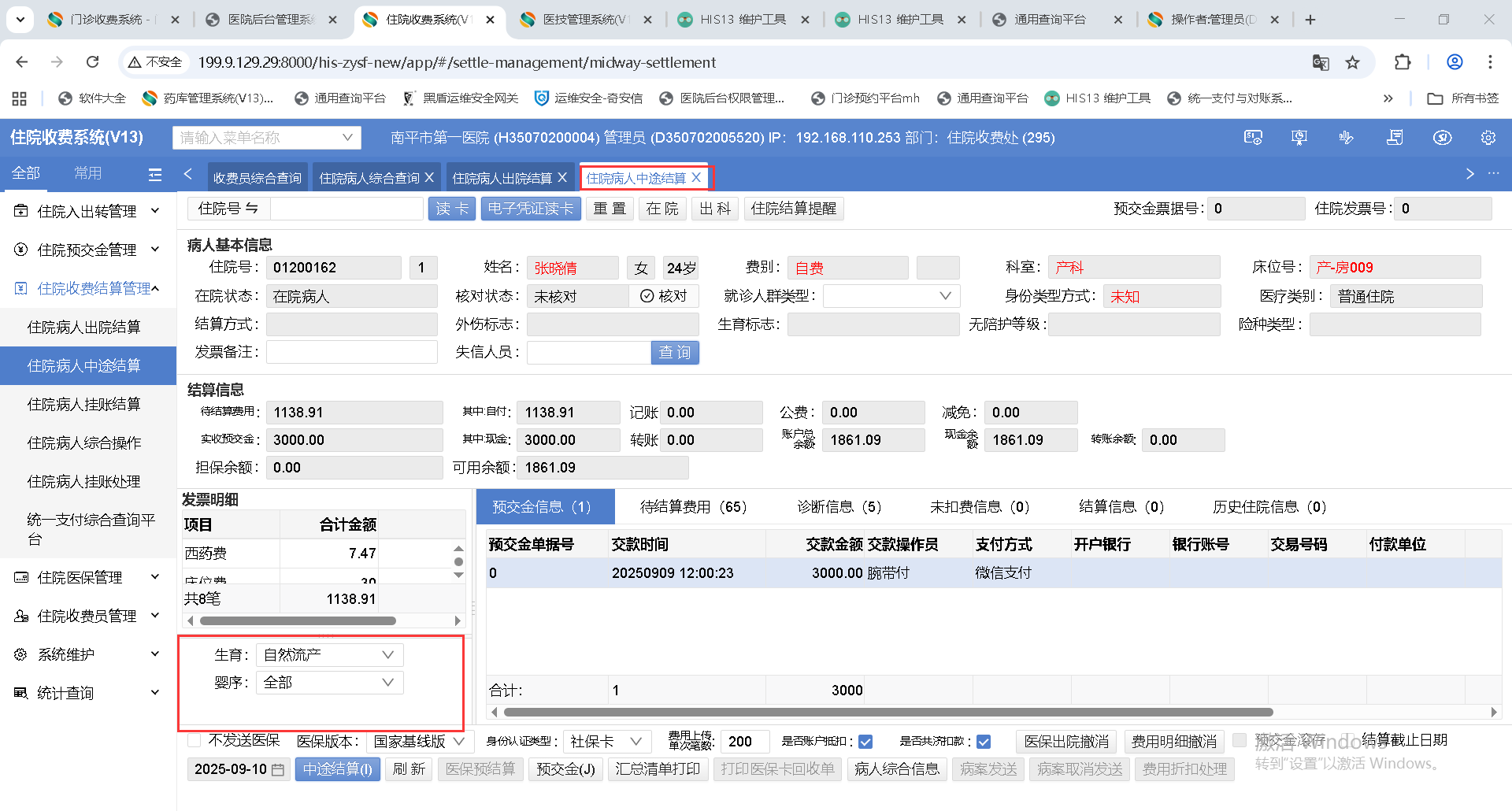Uncheck the 是否共济扣款 checkbox
This screenshot has width=1512, height=811.
(x=984, y=742)
